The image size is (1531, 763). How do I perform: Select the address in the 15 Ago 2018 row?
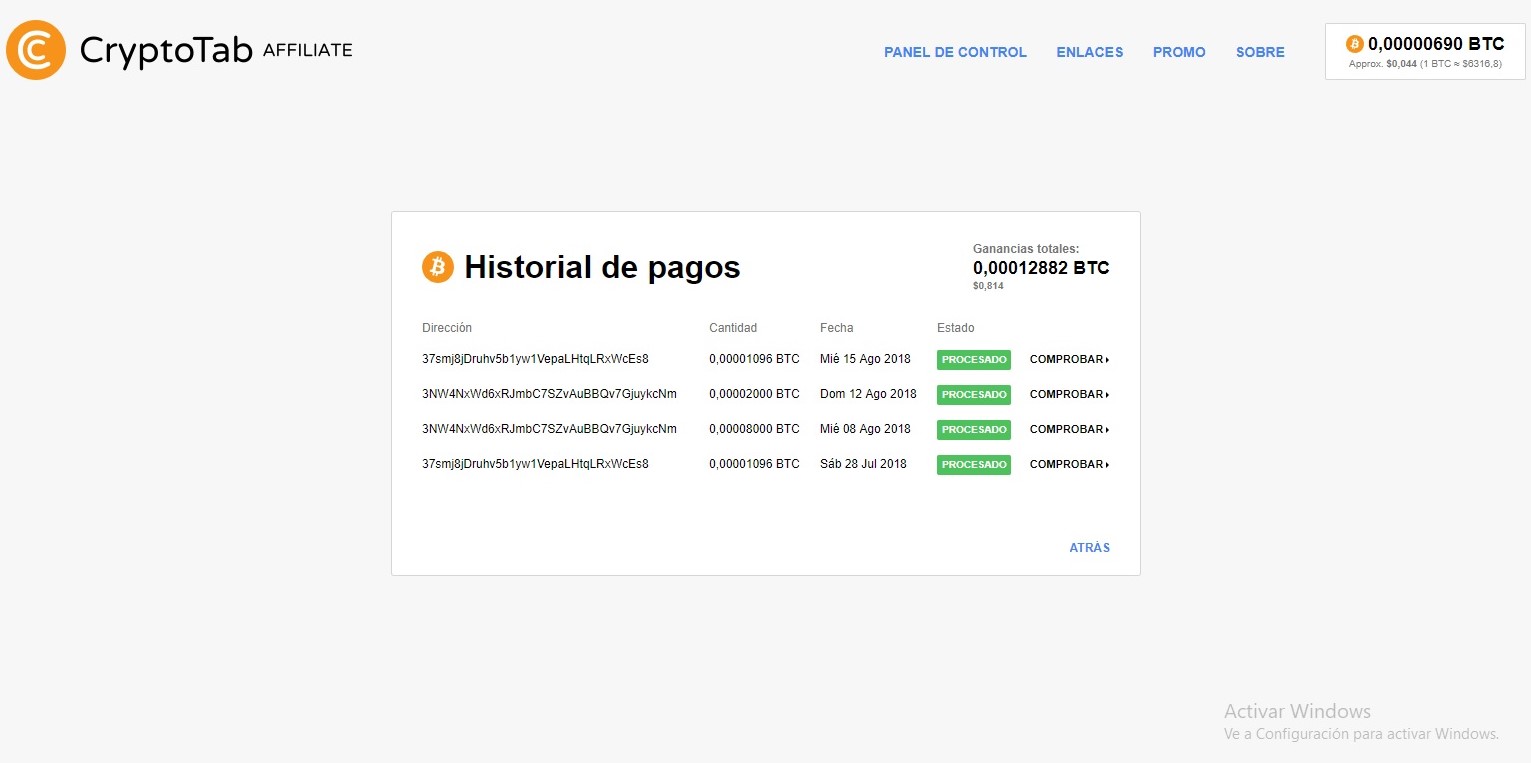click(x=535, y=359)
